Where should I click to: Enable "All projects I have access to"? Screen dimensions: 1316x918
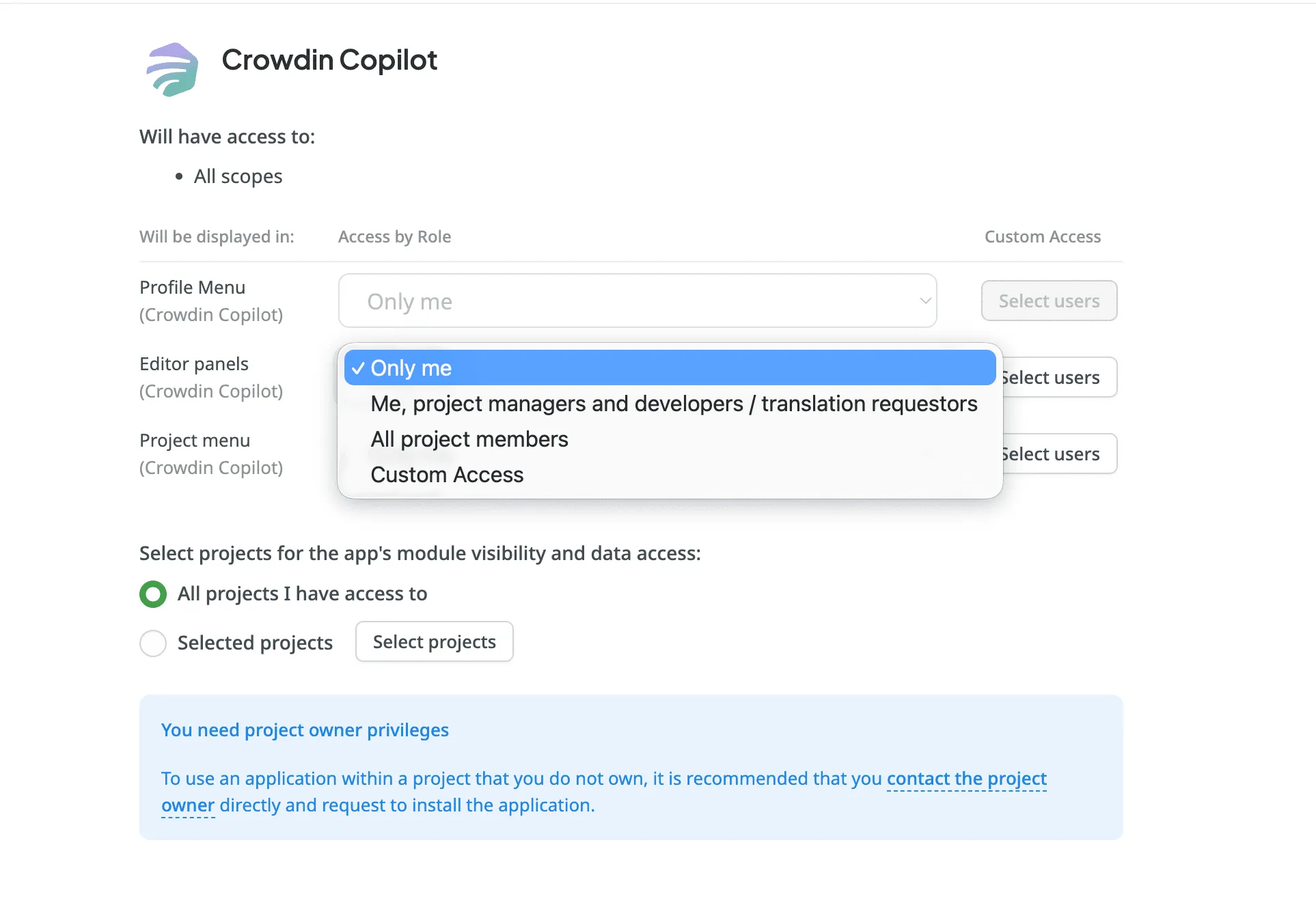tap(152, 594)
